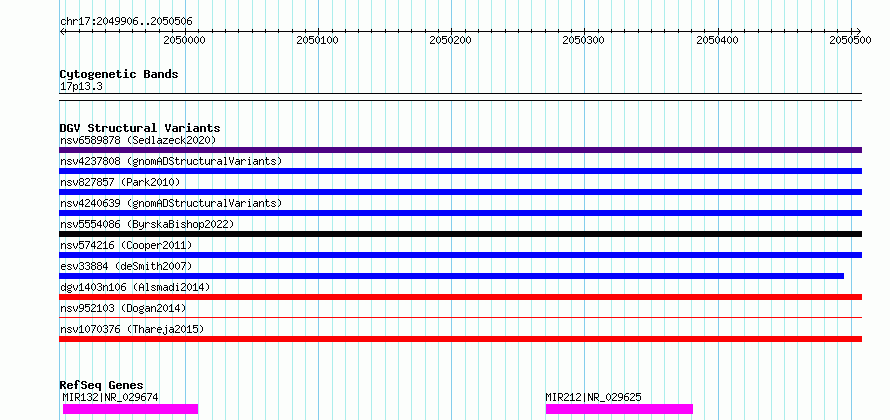The image size is (890, 420).
Task: Select the shorter blue esv33884 bar
Action: click(451, 276)
